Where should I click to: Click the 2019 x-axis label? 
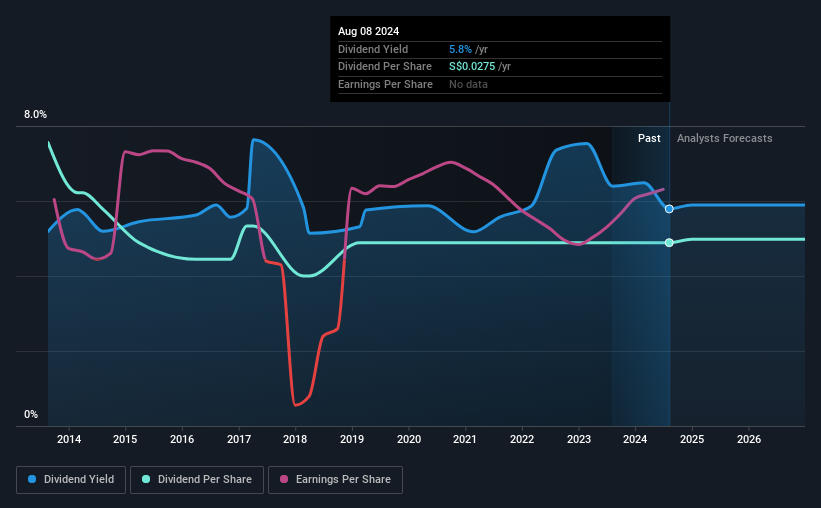coord(352,439)
